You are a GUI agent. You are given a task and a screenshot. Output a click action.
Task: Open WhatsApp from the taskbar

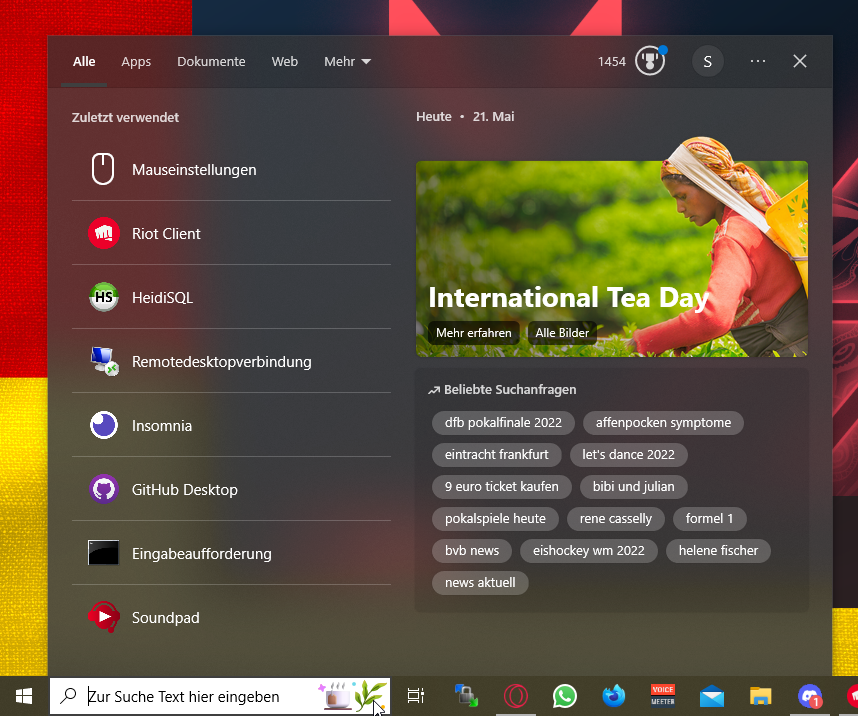pyautogui.click(x=565, y=696)
